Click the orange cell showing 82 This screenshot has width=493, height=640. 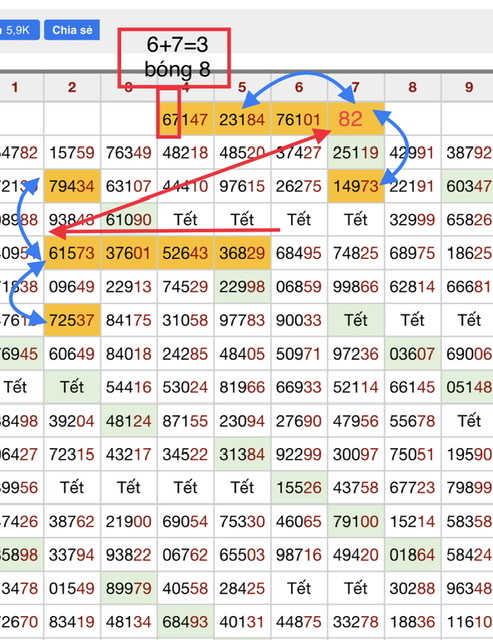pos(355,119)
